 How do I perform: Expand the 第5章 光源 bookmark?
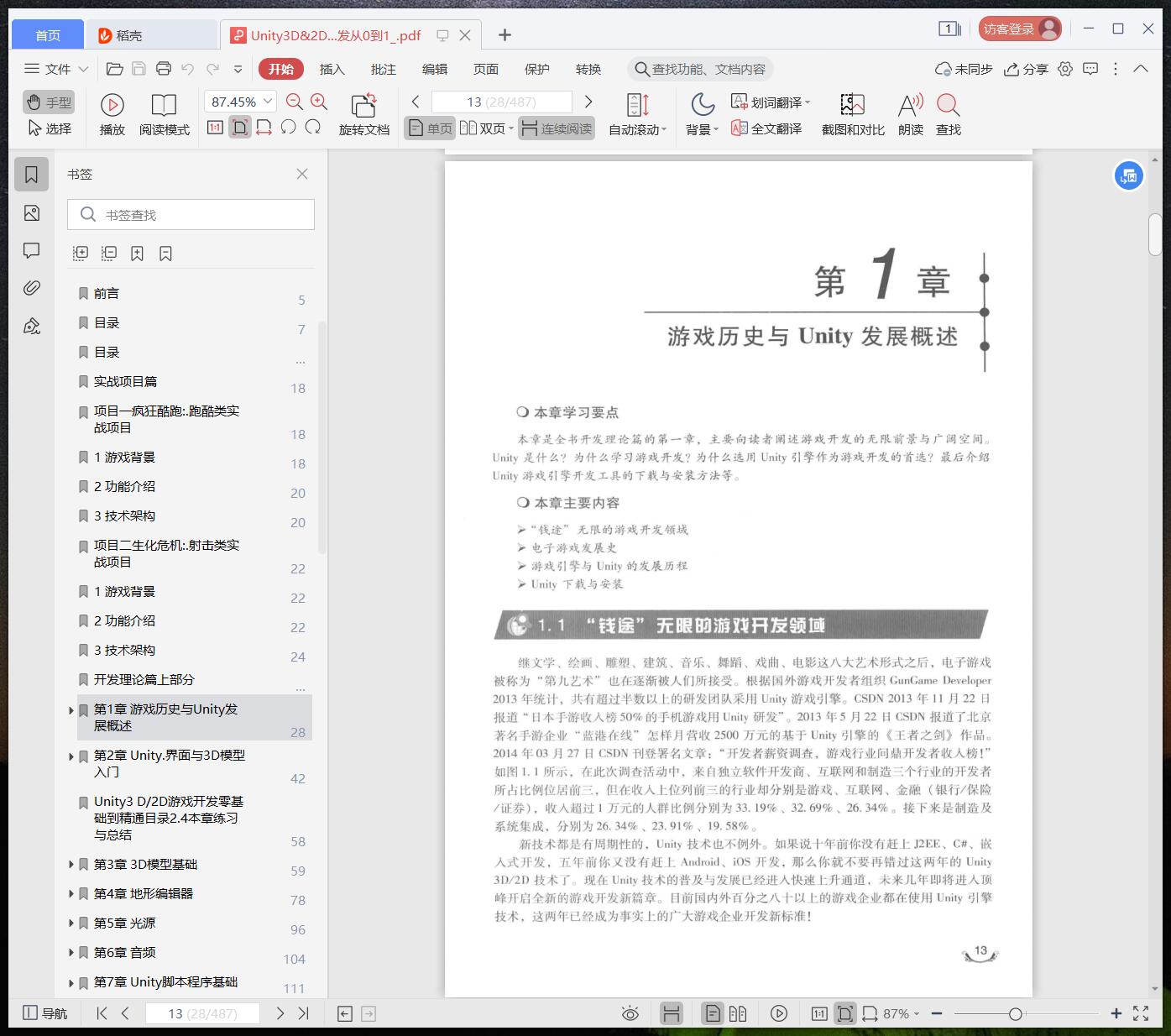click(71, 923)
